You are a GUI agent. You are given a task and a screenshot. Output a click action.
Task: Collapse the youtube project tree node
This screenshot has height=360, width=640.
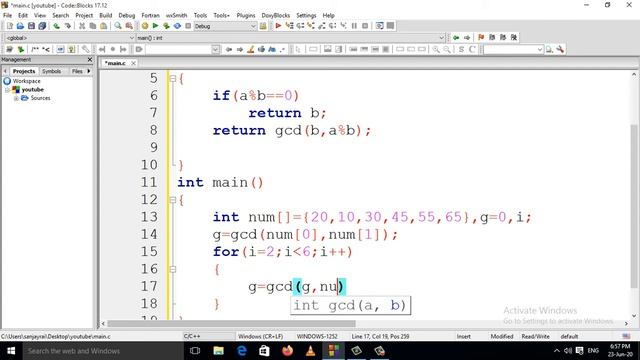(7, 89)
